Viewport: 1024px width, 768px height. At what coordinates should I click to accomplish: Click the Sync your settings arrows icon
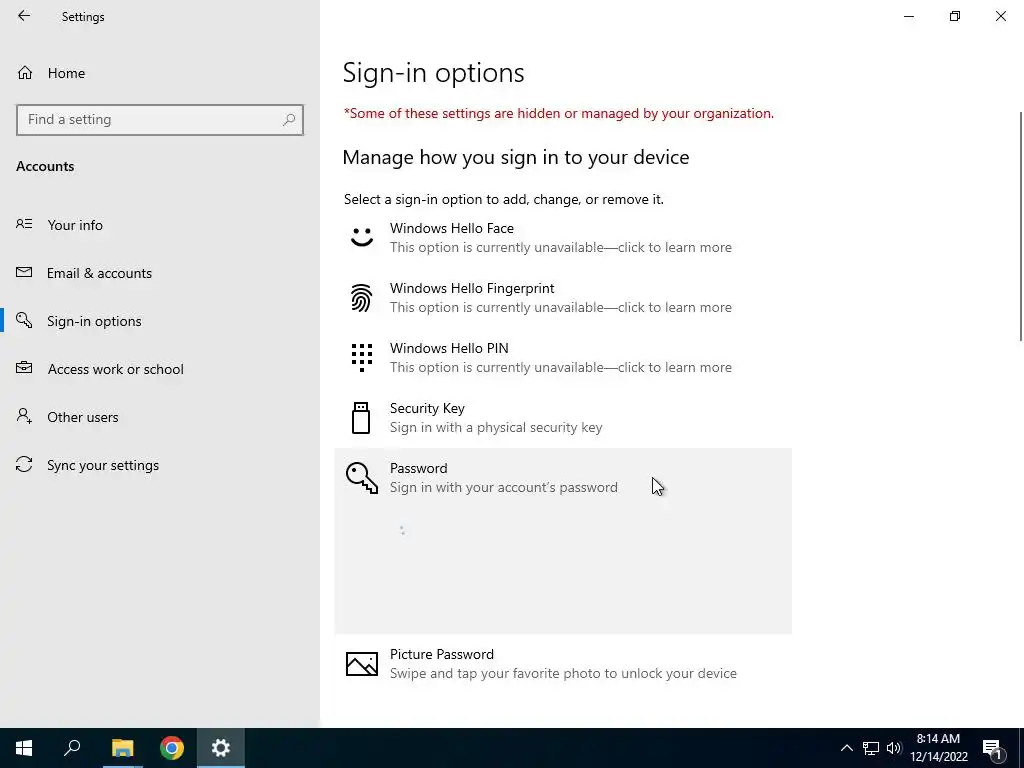24,464
